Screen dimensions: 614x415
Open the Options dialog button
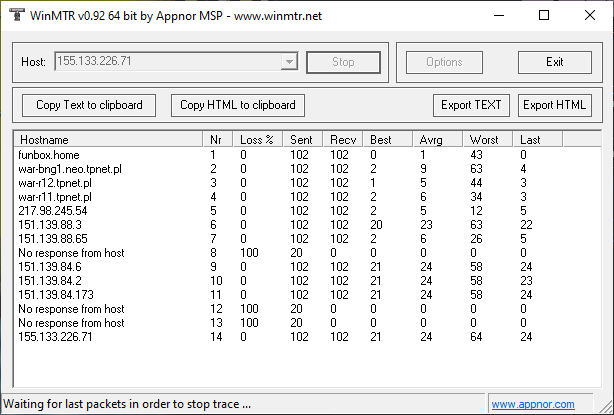click(x=444, y=62)
